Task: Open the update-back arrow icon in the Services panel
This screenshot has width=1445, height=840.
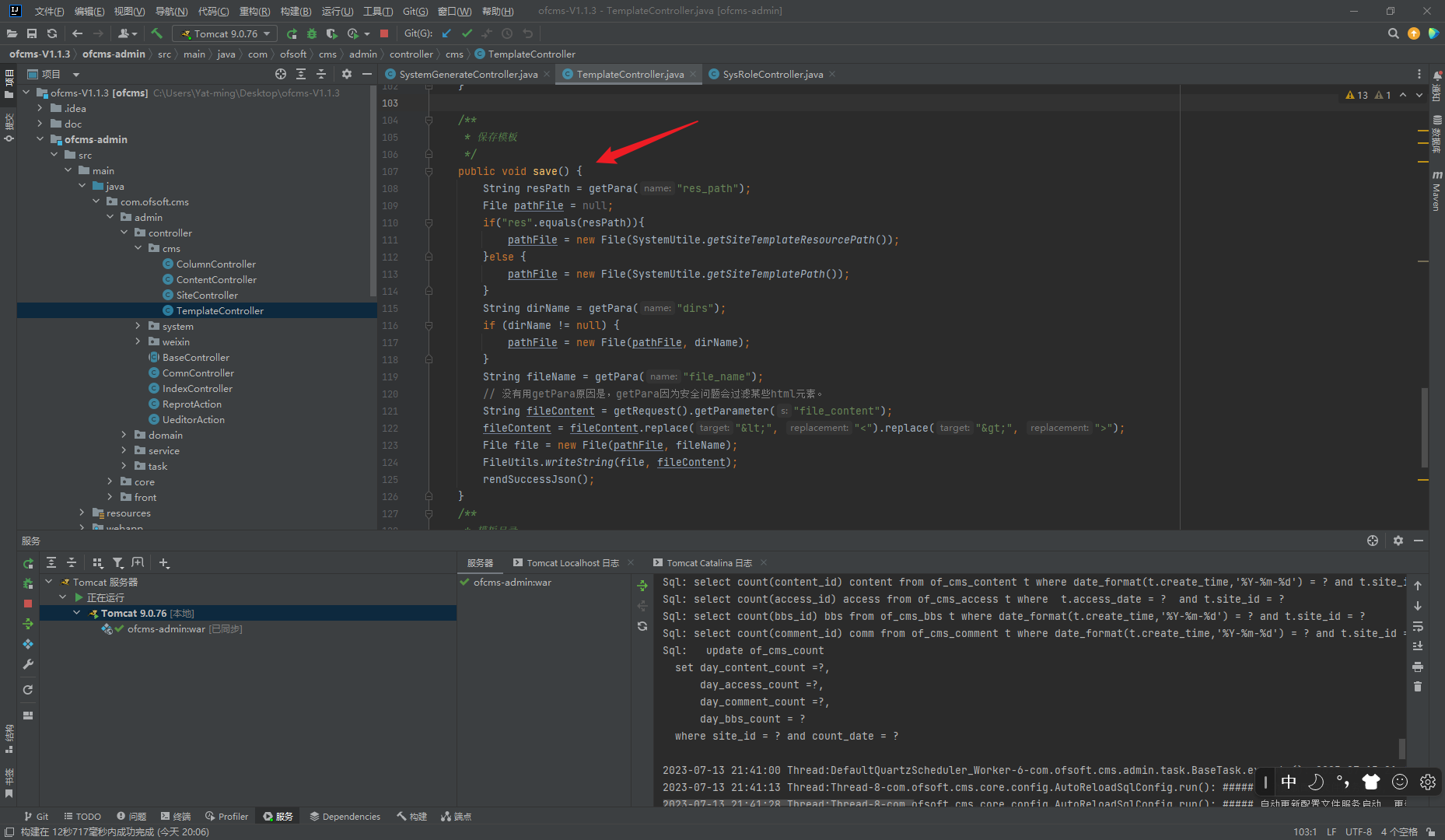Action: [x=642, y=606]
